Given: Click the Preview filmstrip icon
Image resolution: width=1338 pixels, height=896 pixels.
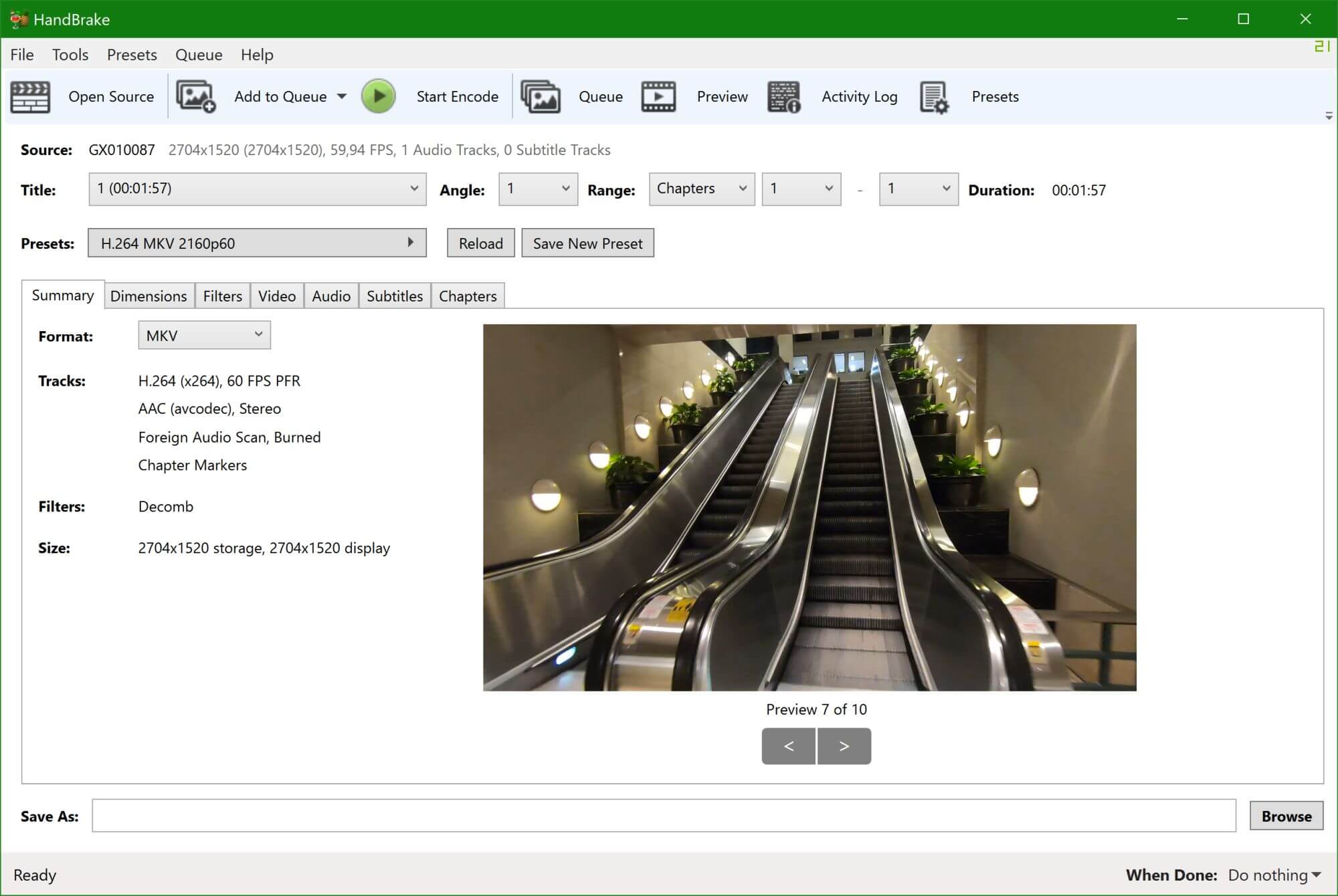Looking at the screenshot, I should (658, 97).
